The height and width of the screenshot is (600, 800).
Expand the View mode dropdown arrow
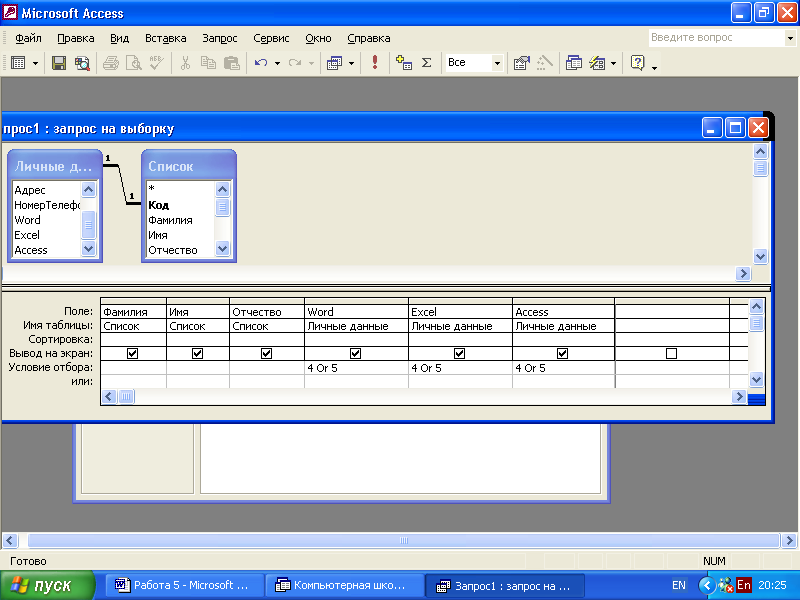pyautogui.click(x=35, y=64)
